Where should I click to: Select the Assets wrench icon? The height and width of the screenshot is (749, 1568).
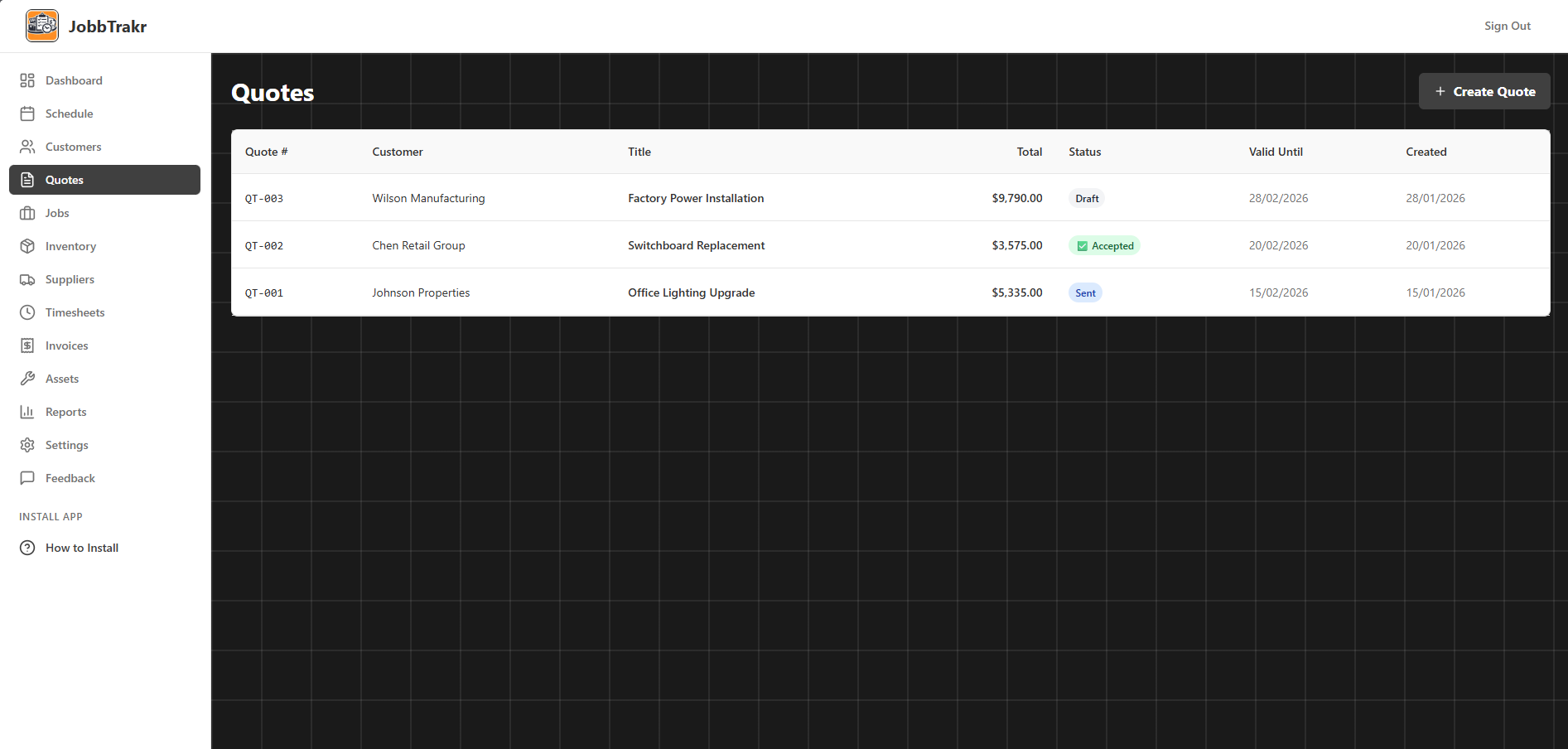click(x=27, y=379)
